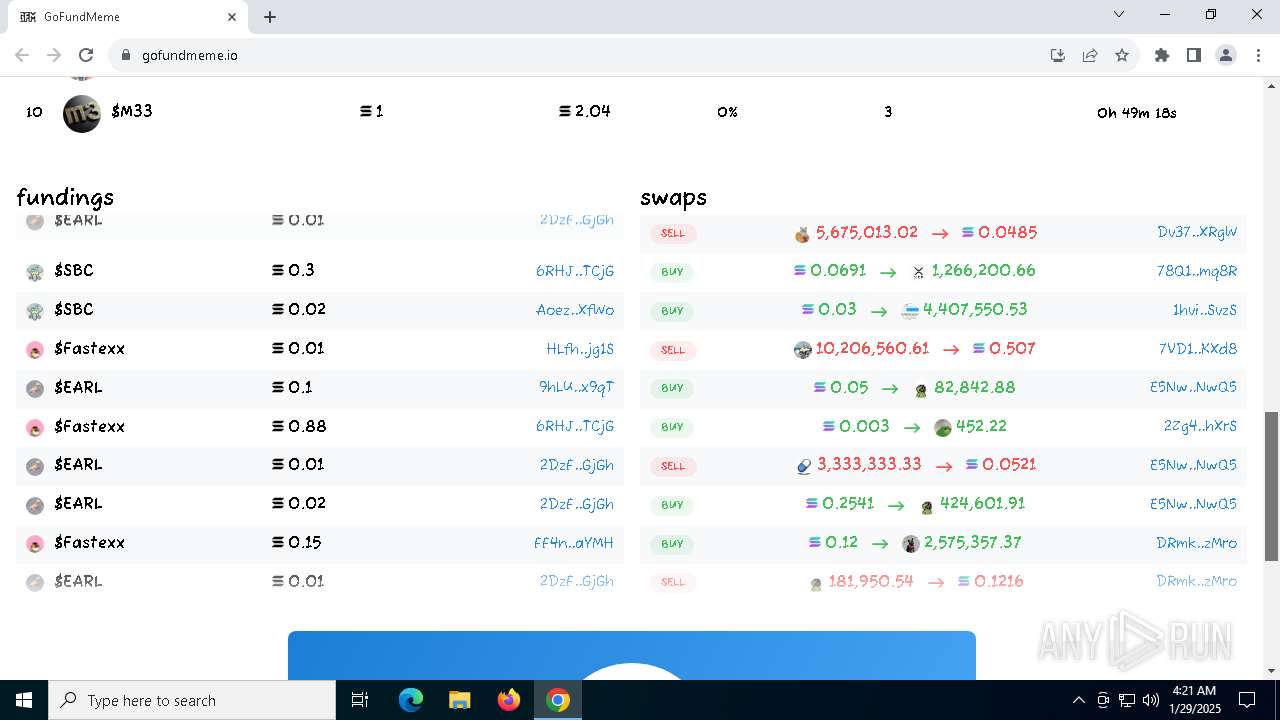Open swap wallet link 2Zg4..hXrS
Image resolution: width=1280 pixels, height=720 pixels.
pyautogui.click(x=1200, y=426)
